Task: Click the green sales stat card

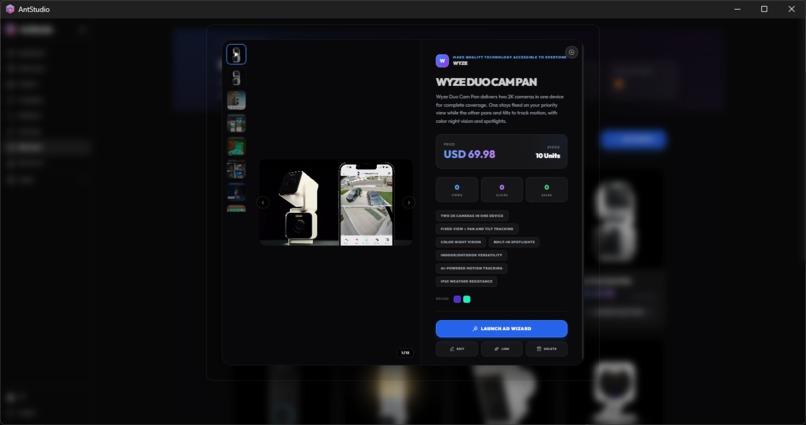Action: pyautogui.click(x=546, y=190)
